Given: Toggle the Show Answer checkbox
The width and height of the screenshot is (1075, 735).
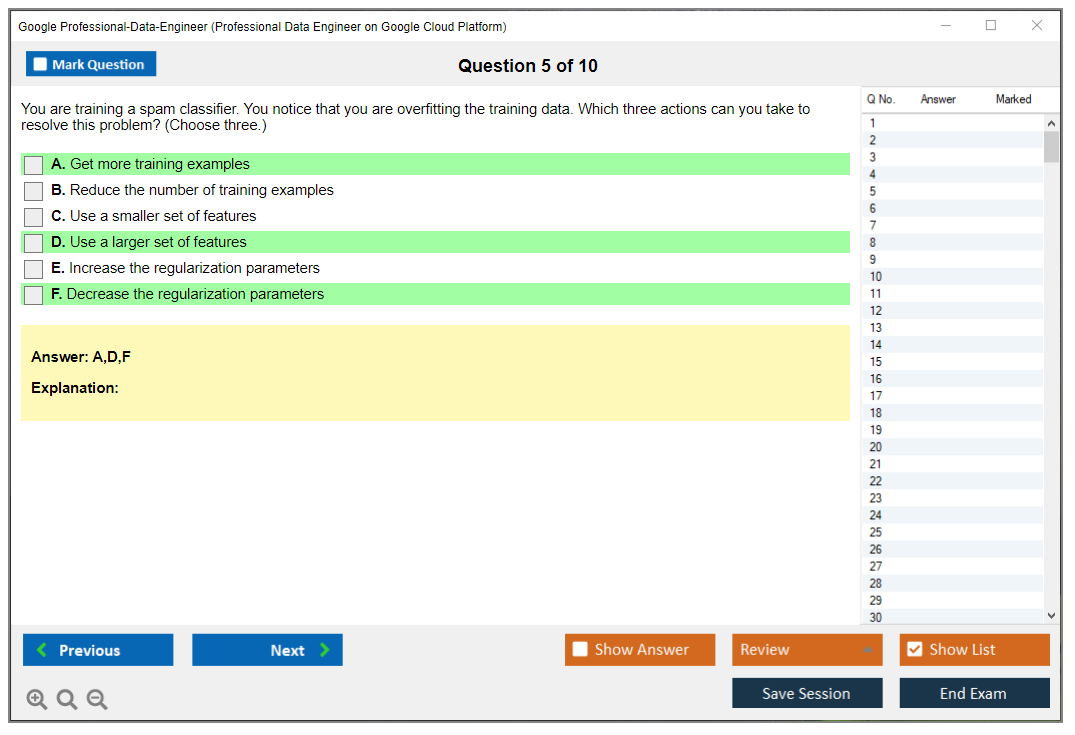Looking at the screenshot, I should coord(580,650).
